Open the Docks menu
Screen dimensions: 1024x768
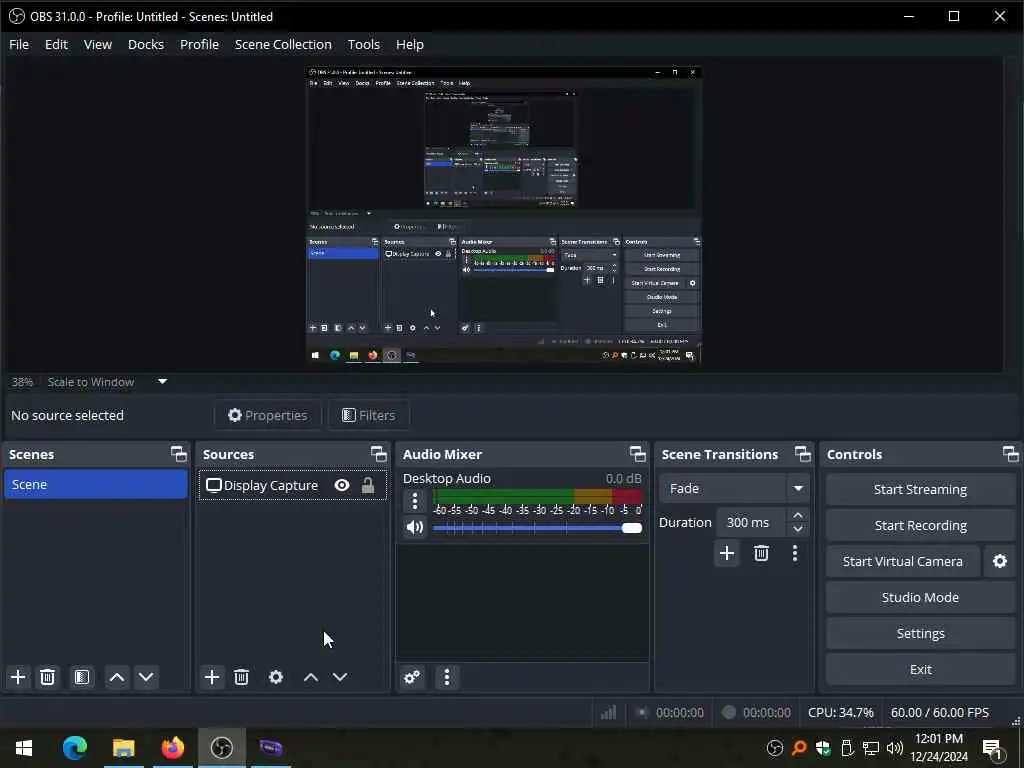pyautogui.click(x=146, y=44)
